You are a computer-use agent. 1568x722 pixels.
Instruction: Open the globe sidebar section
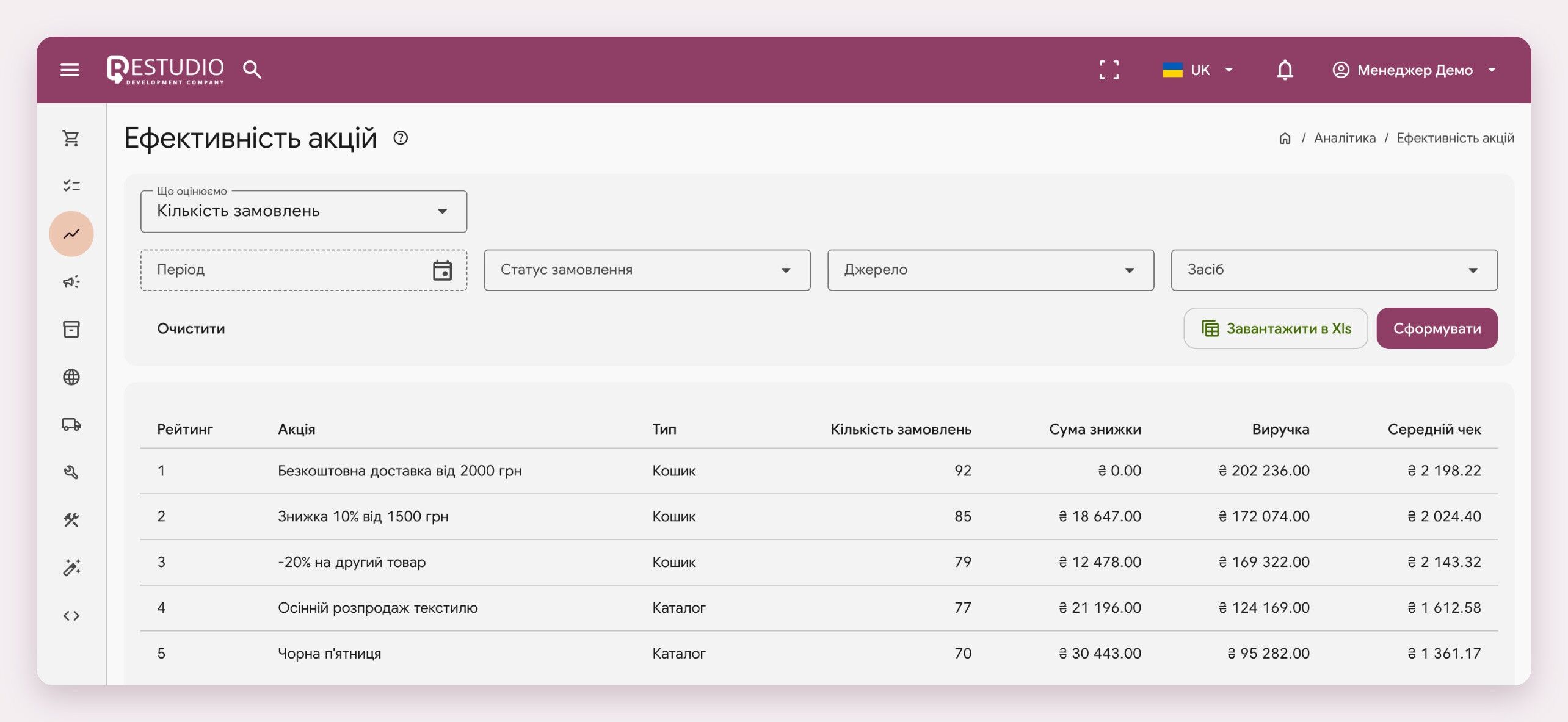coord(71,377)
